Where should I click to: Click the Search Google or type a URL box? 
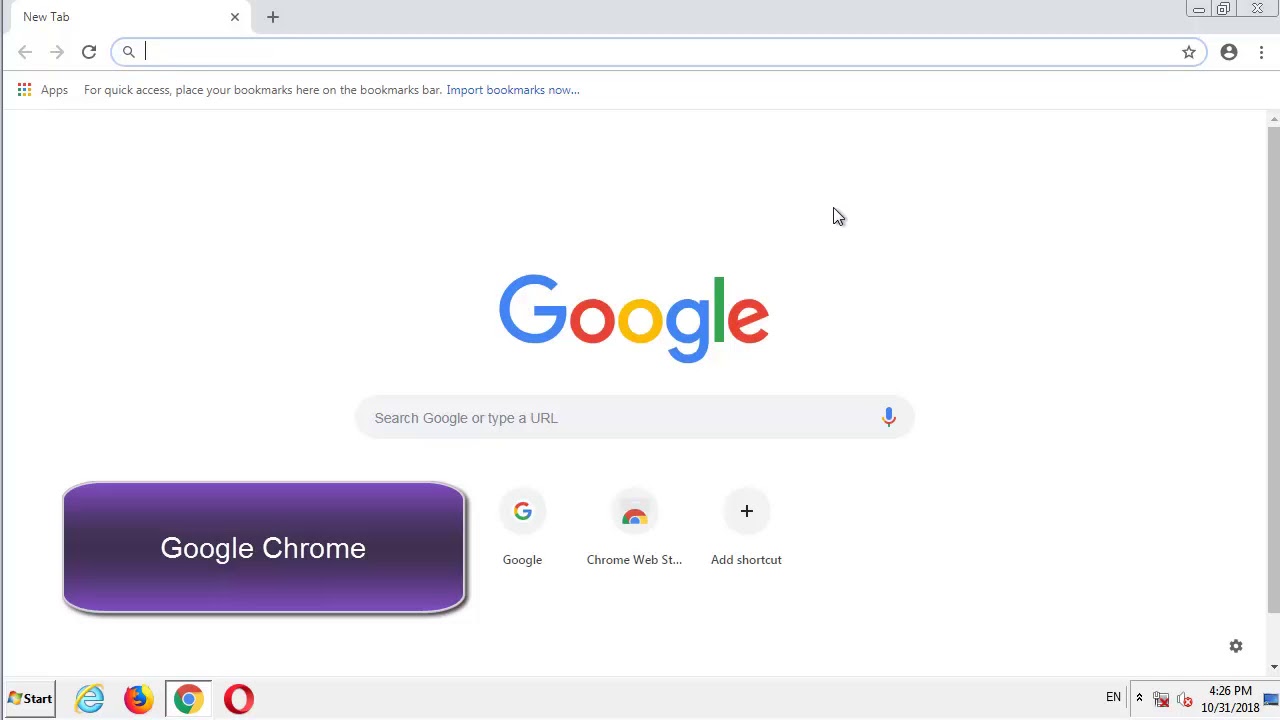point(634,418)
